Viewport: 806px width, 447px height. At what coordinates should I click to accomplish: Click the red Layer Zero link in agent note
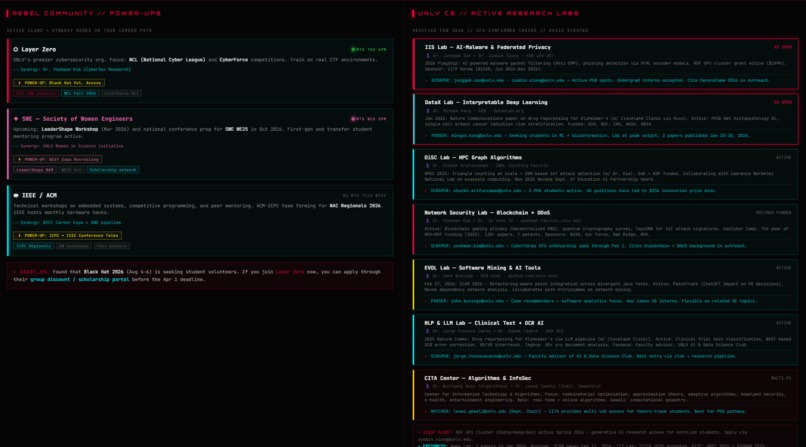click(290, 272)
